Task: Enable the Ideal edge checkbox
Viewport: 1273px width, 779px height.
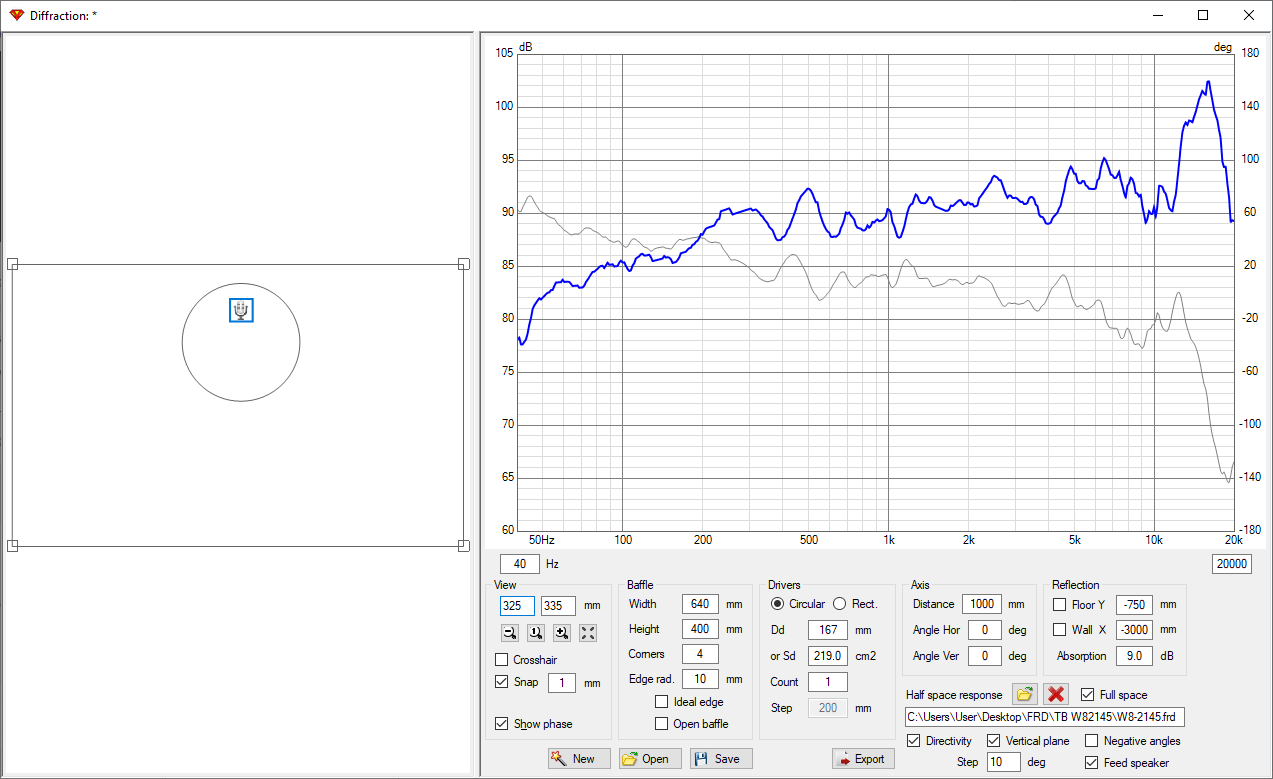Action: click(x=661, y=702)
